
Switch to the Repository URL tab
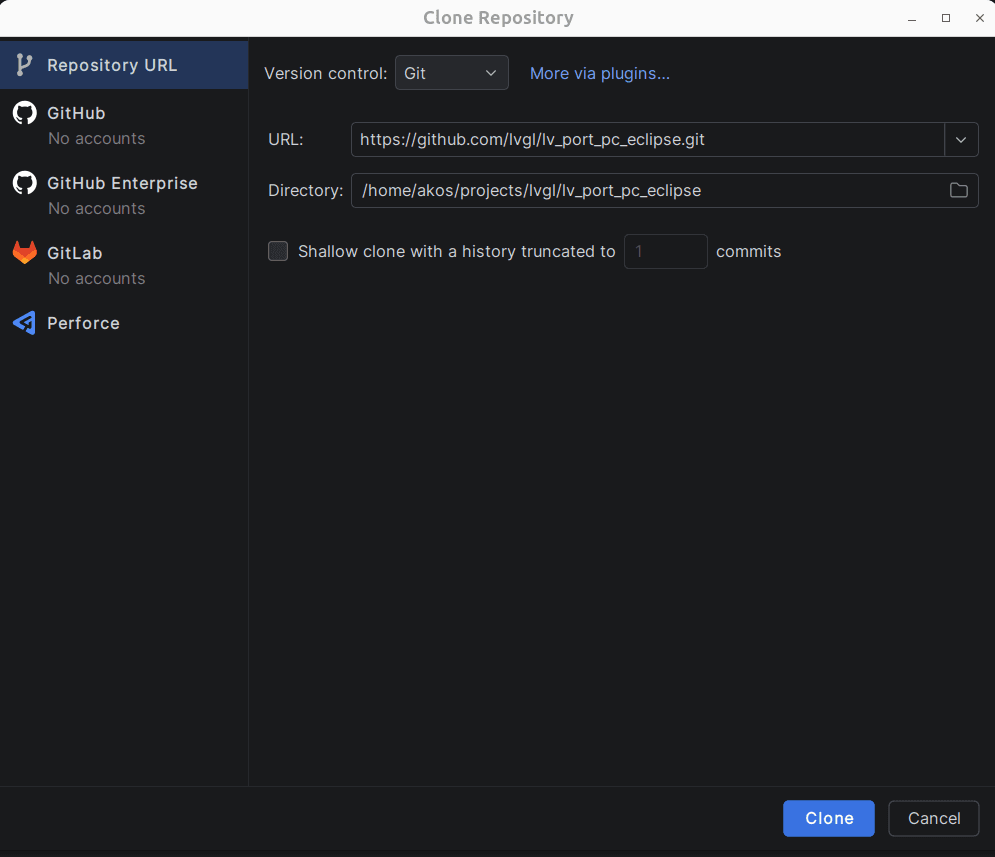click(x=124, y=65)
